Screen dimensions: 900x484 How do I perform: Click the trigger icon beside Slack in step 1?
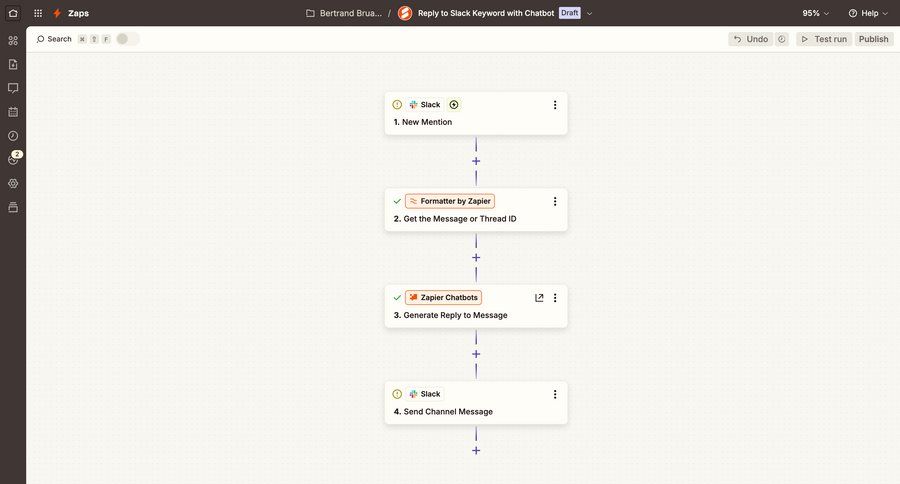coord(454,104)
